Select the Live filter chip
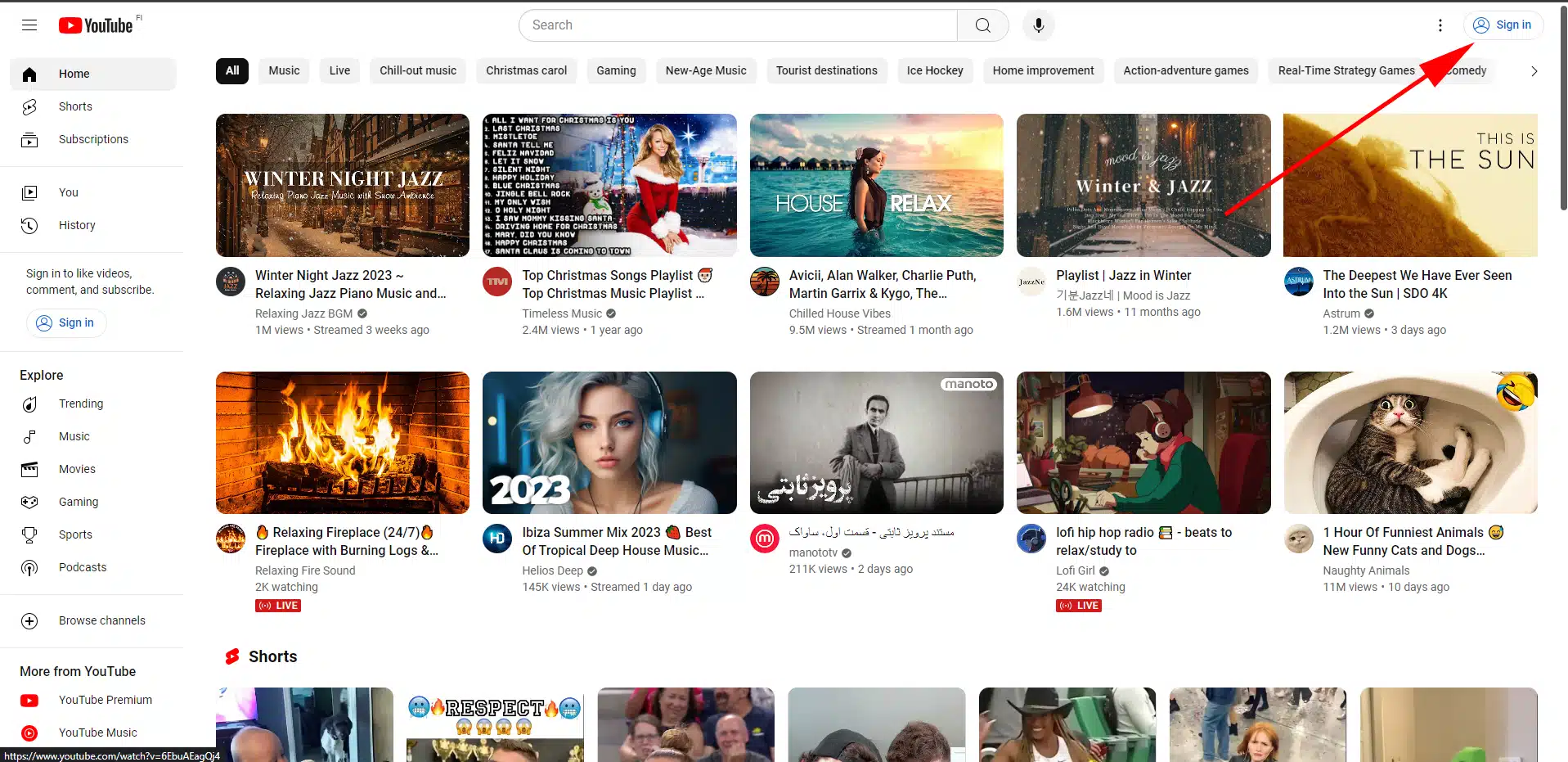Viewport: 1568px width, 762px height. [x=339, y=70]
